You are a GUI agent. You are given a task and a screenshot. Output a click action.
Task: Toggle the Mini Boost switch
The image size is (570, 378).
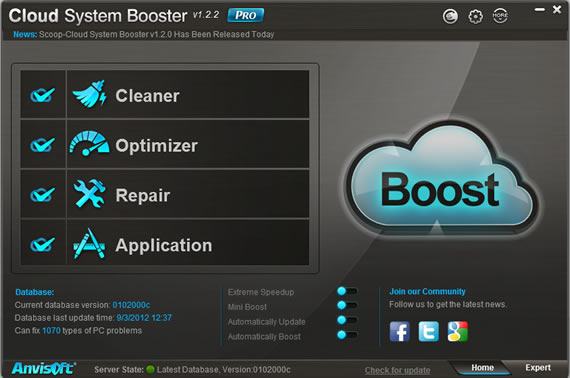tap(348, 305)
